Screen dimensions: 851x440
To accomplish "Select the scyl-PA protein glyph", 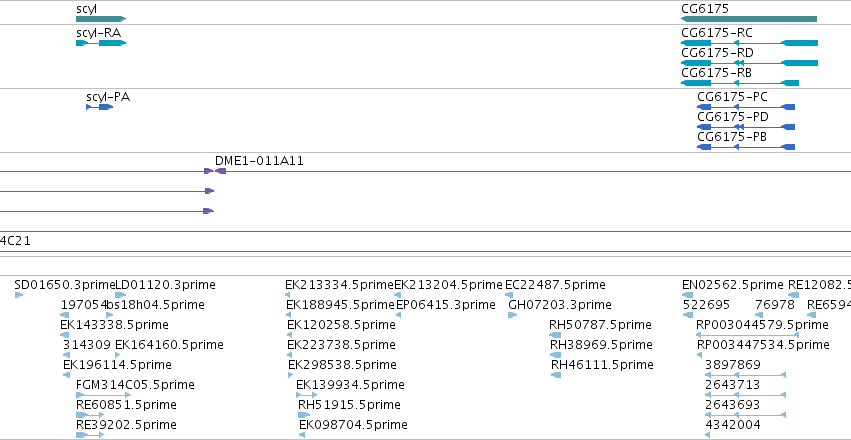I will 99,107.
